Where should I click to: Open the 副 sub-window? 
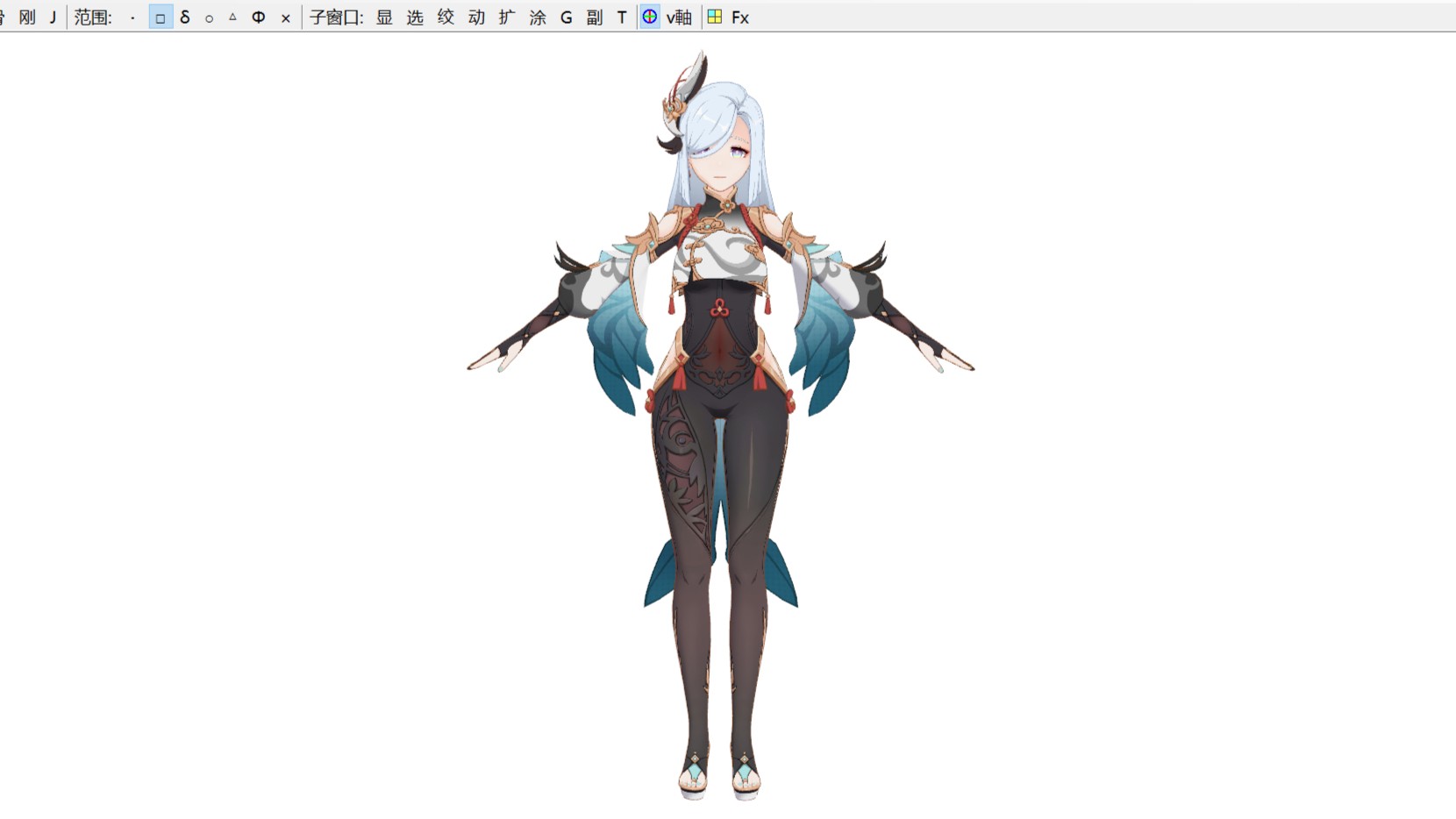tap(595, 18)
